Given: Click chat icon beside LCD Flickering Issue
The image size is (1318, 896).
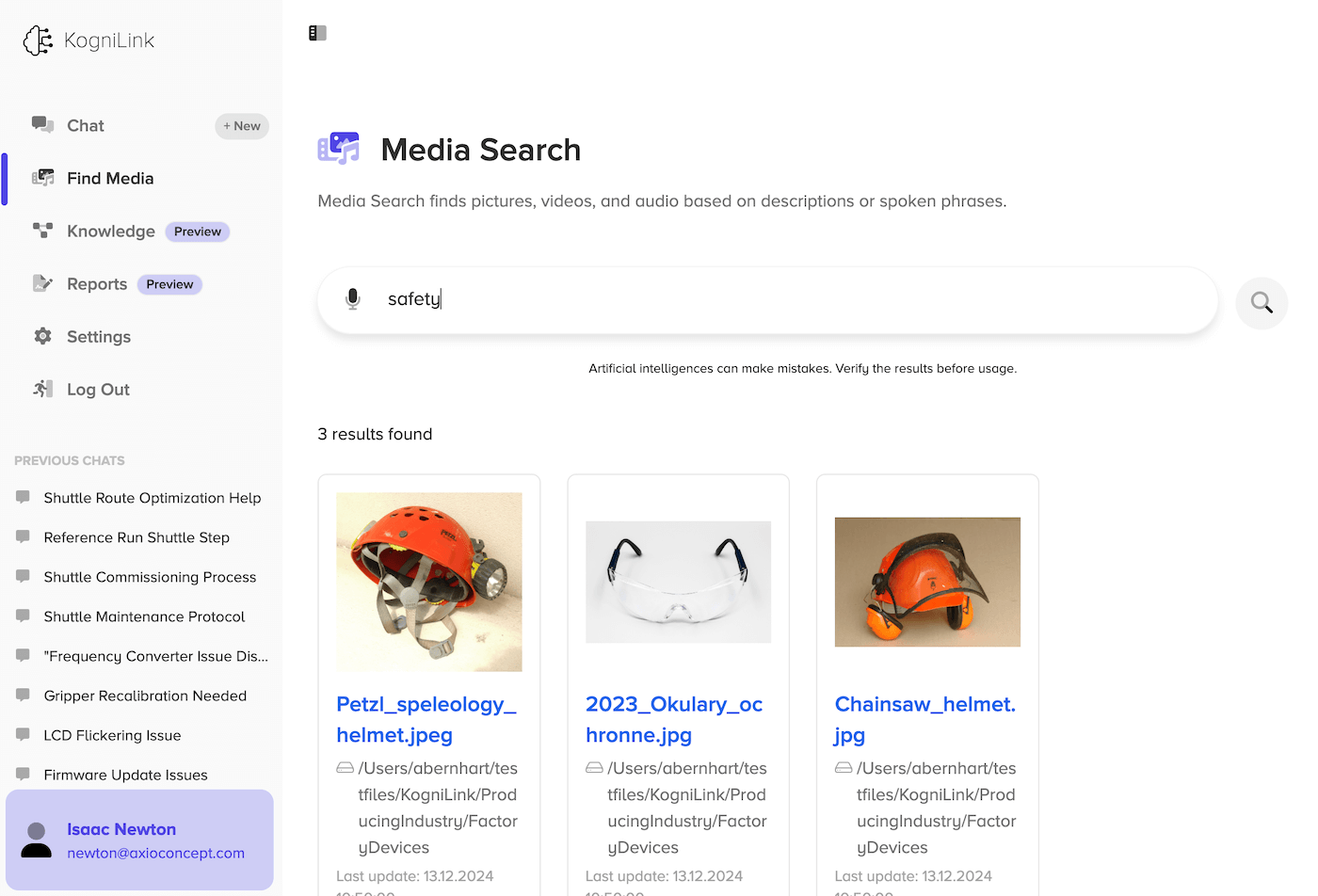Looking at the screenshot, I should point(23,735).
